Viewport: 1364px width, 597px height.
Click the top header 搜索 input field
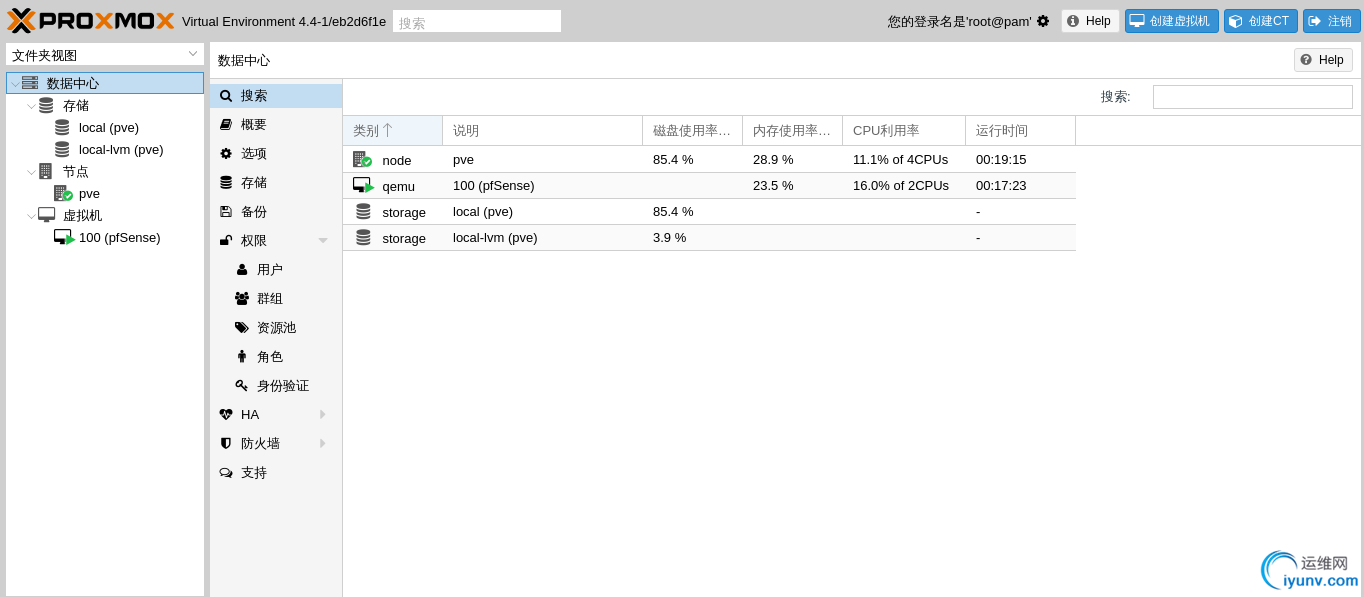click(x=477, y=22)
